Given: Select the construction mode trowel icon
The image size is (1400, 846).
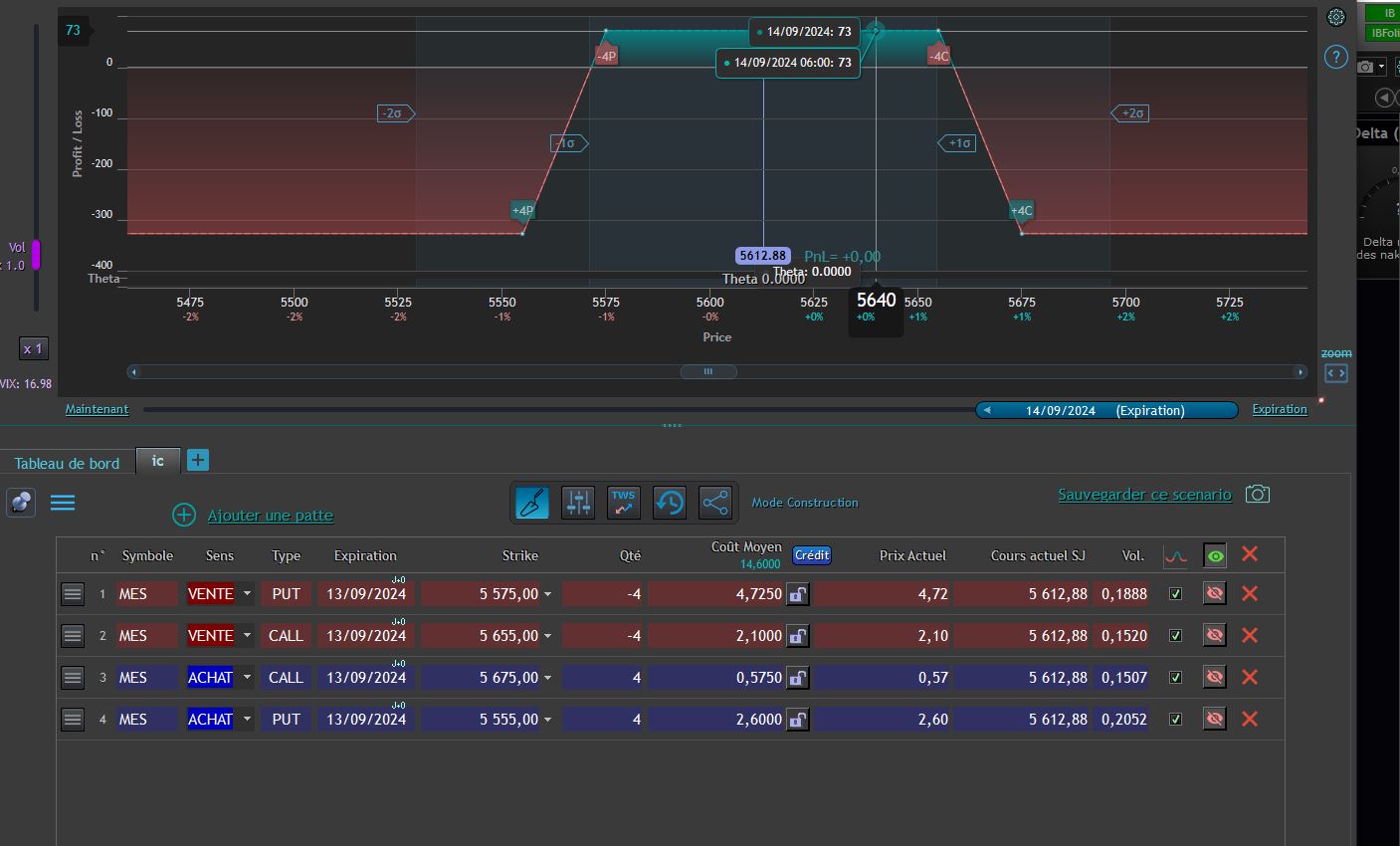Looking at the screenshot, I should click(532, 503).
